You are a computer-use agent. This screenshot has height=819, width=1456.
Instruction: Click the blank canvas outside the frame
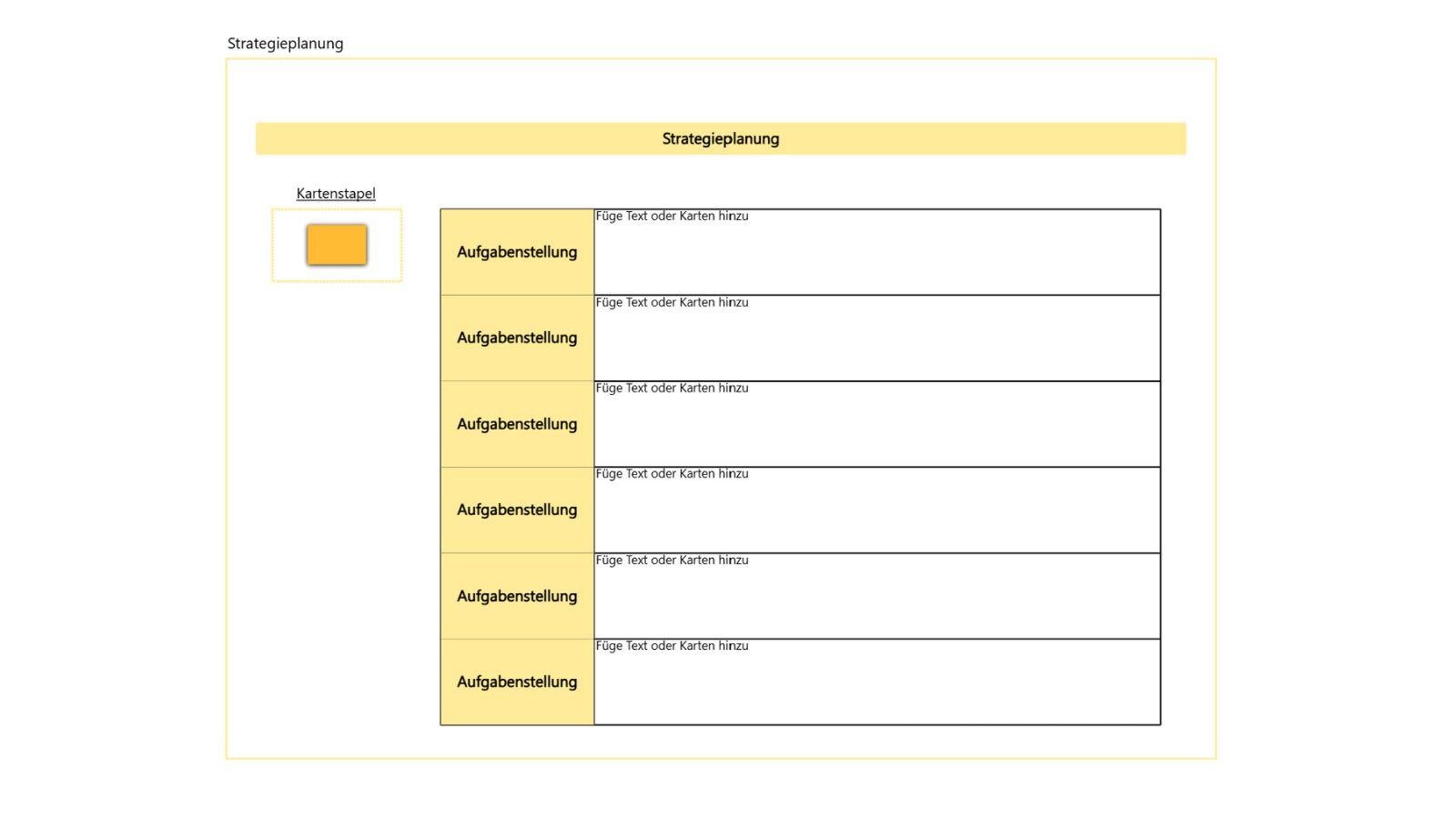[1338, 409]
